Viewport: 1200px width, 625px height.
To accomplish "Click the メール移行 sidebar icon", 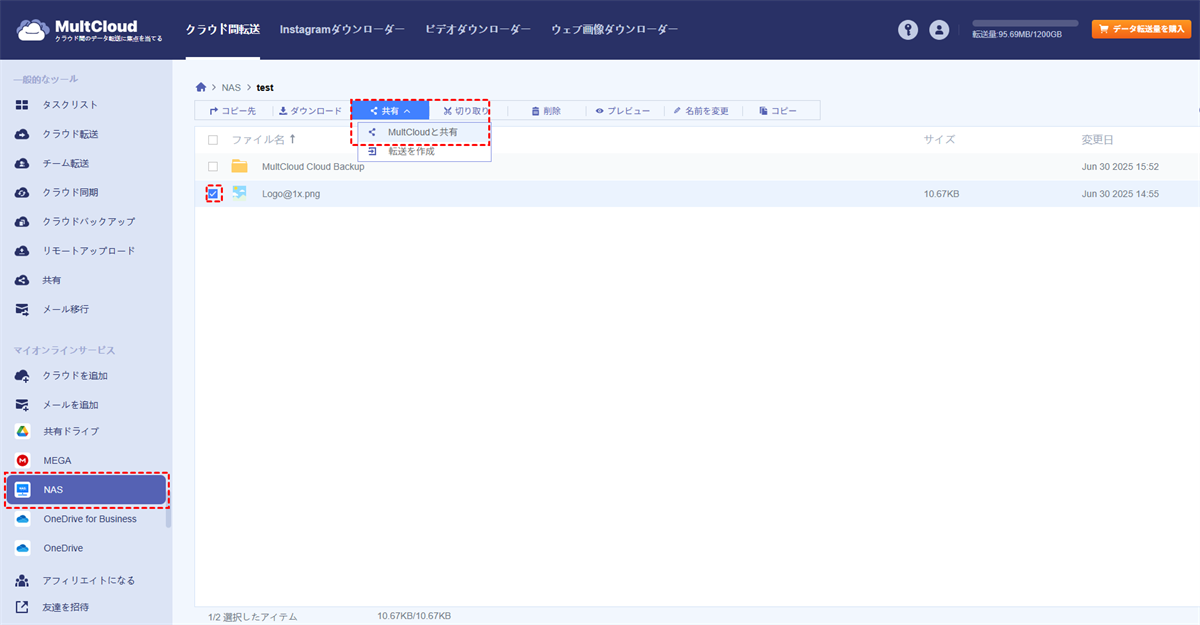I will click(x=22, y=309).
